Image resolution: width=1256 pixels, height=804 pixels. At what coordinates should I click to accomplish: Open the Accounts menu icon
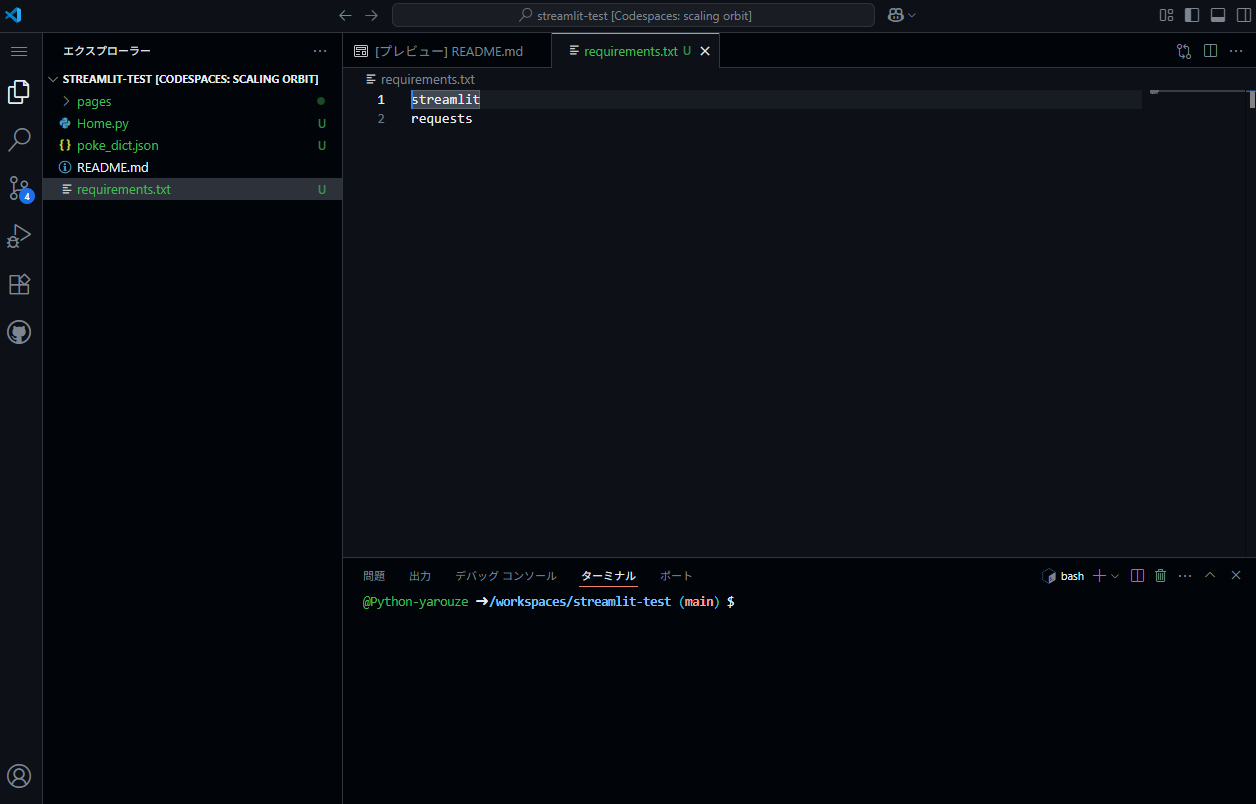tap(19, 776)
